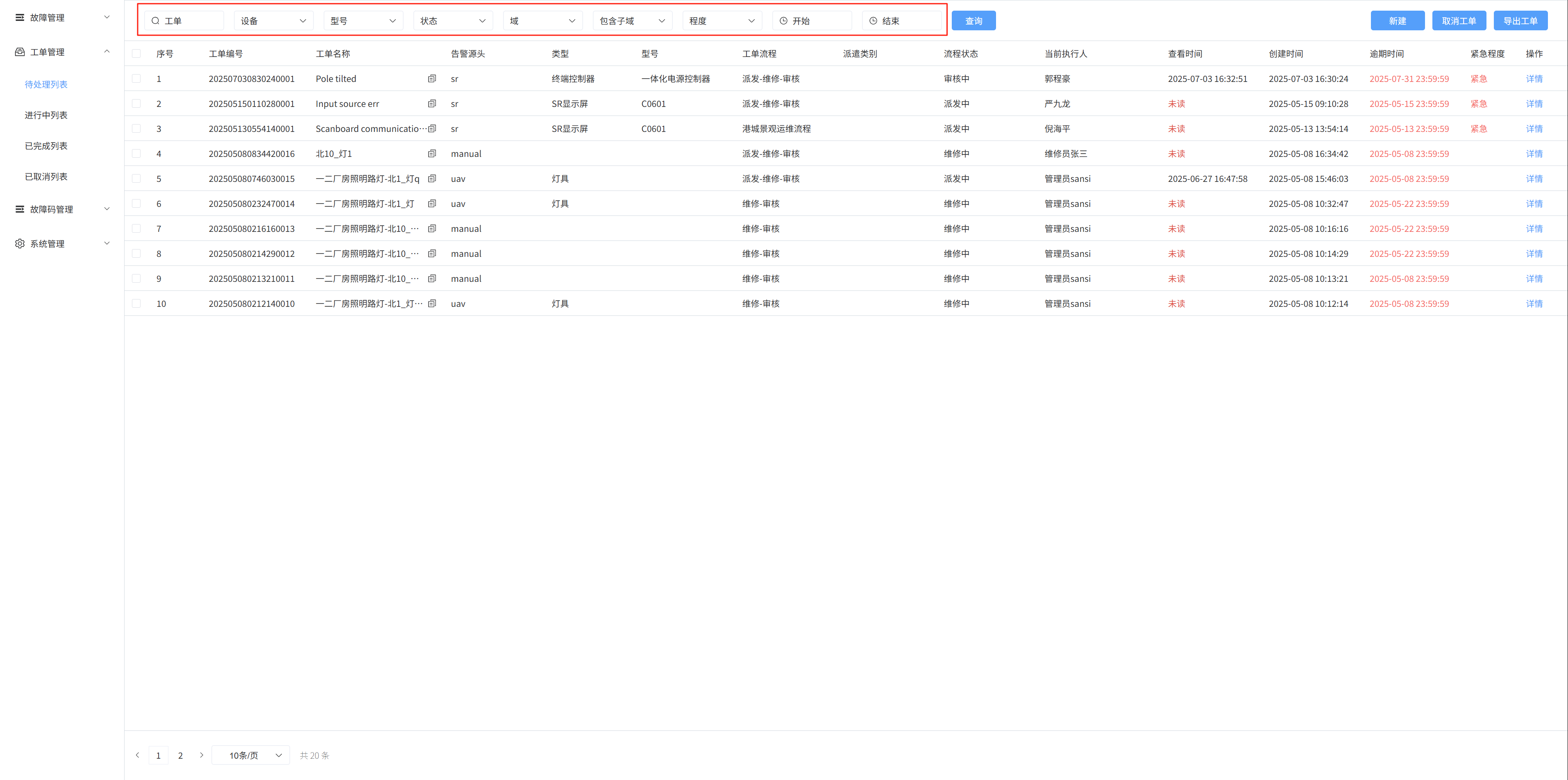Click the 逾期时间 column header
1568x780 pixels.
point(1386,54)
